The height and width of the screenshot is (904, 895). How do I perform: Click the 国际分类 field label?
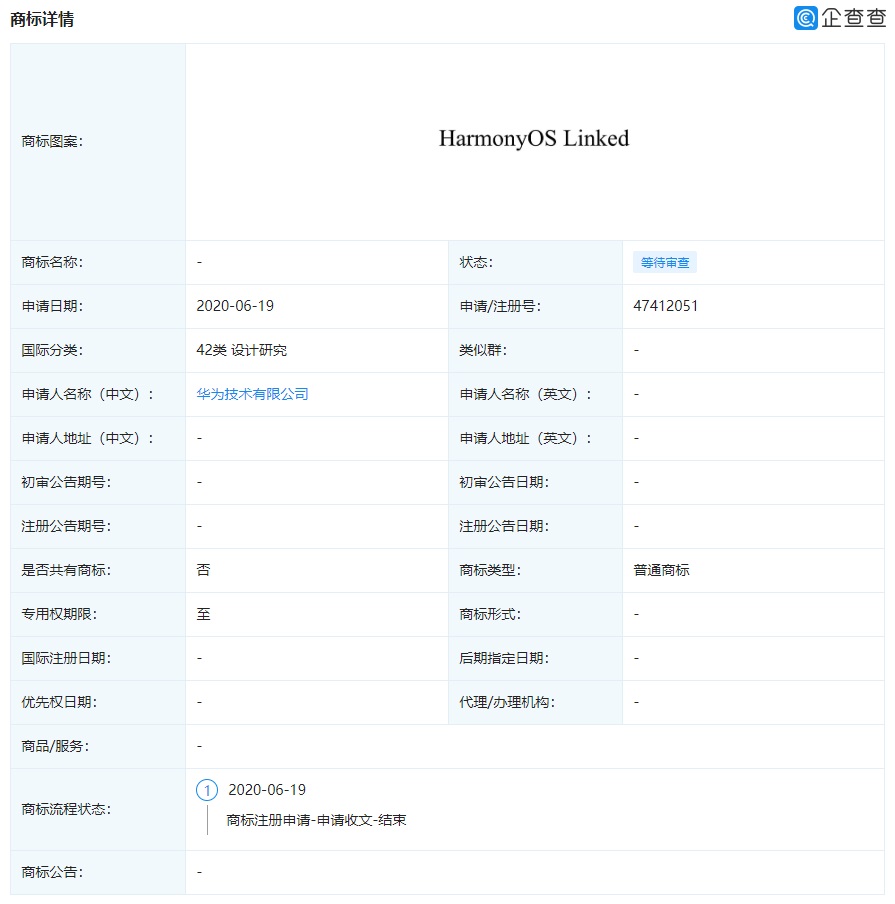(52, 350)
